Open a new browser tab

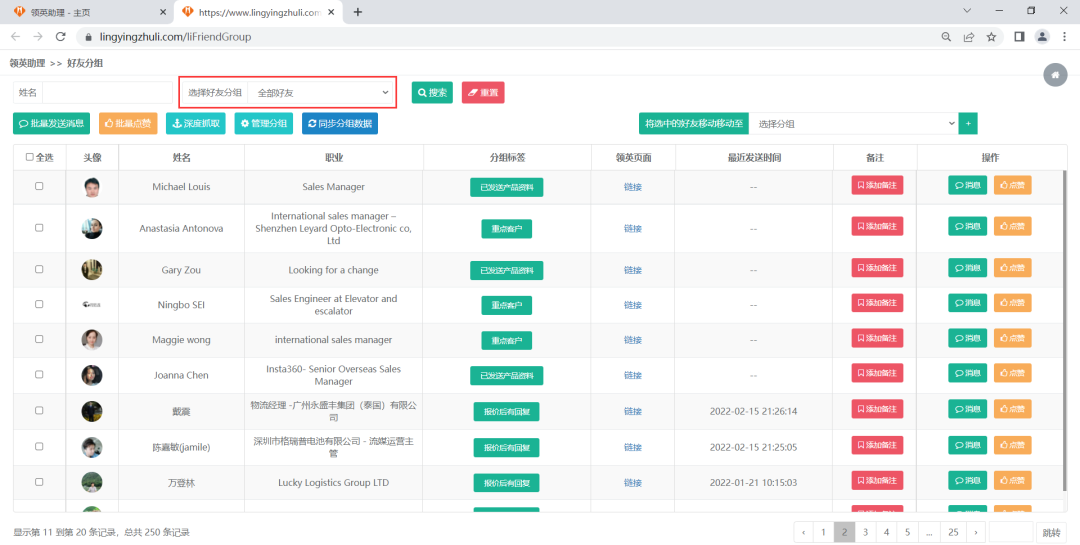[357, 12]
